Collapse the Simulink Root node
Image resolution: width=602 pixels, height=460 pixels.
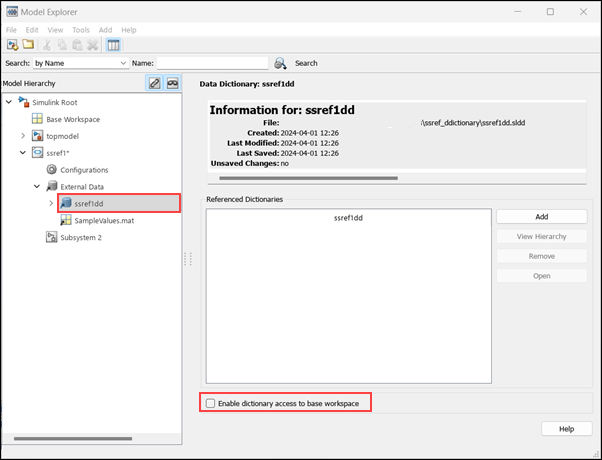click(9, 102)
